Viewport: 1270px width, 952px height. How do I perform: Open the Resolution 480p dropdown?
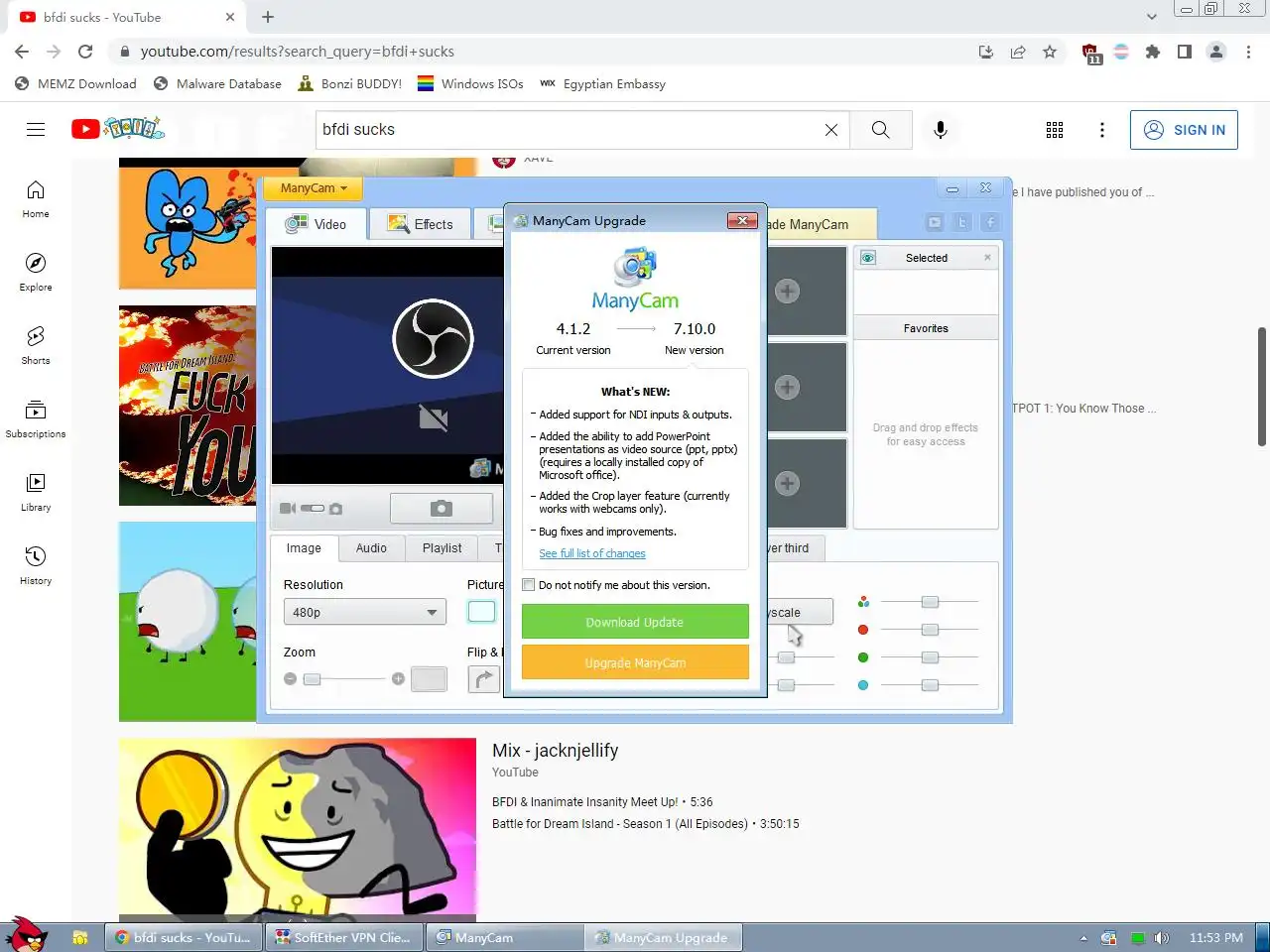(x=364, y=612)
